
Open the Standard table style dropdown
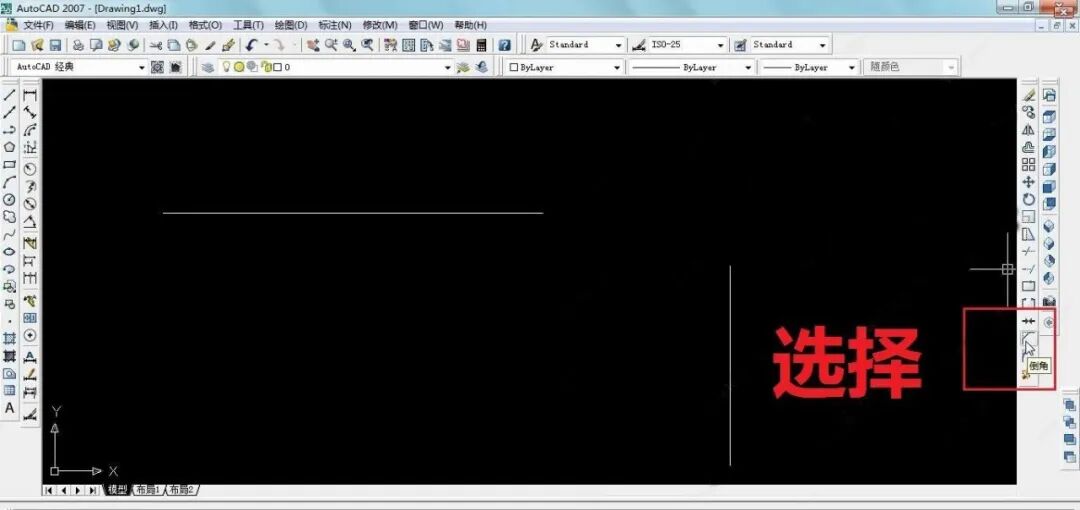point(822,45)
